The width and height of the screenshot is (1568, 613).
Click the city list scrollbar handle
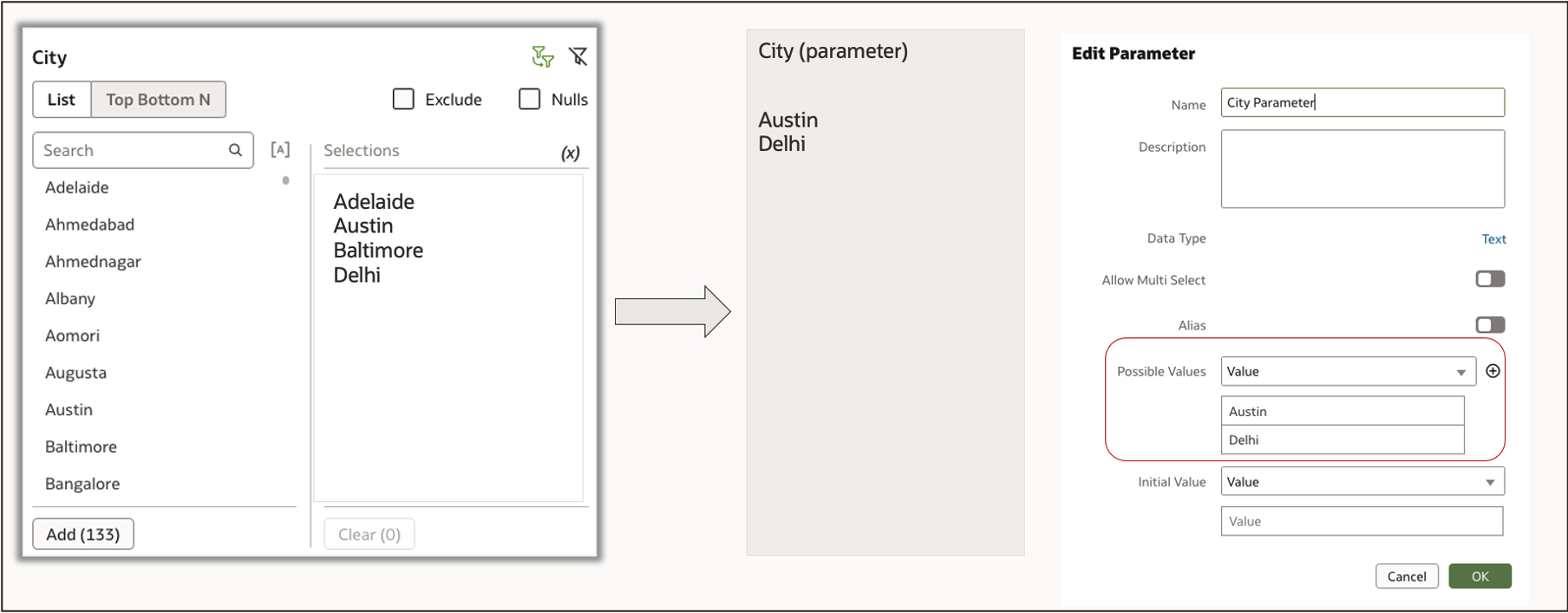coord(285,180)
